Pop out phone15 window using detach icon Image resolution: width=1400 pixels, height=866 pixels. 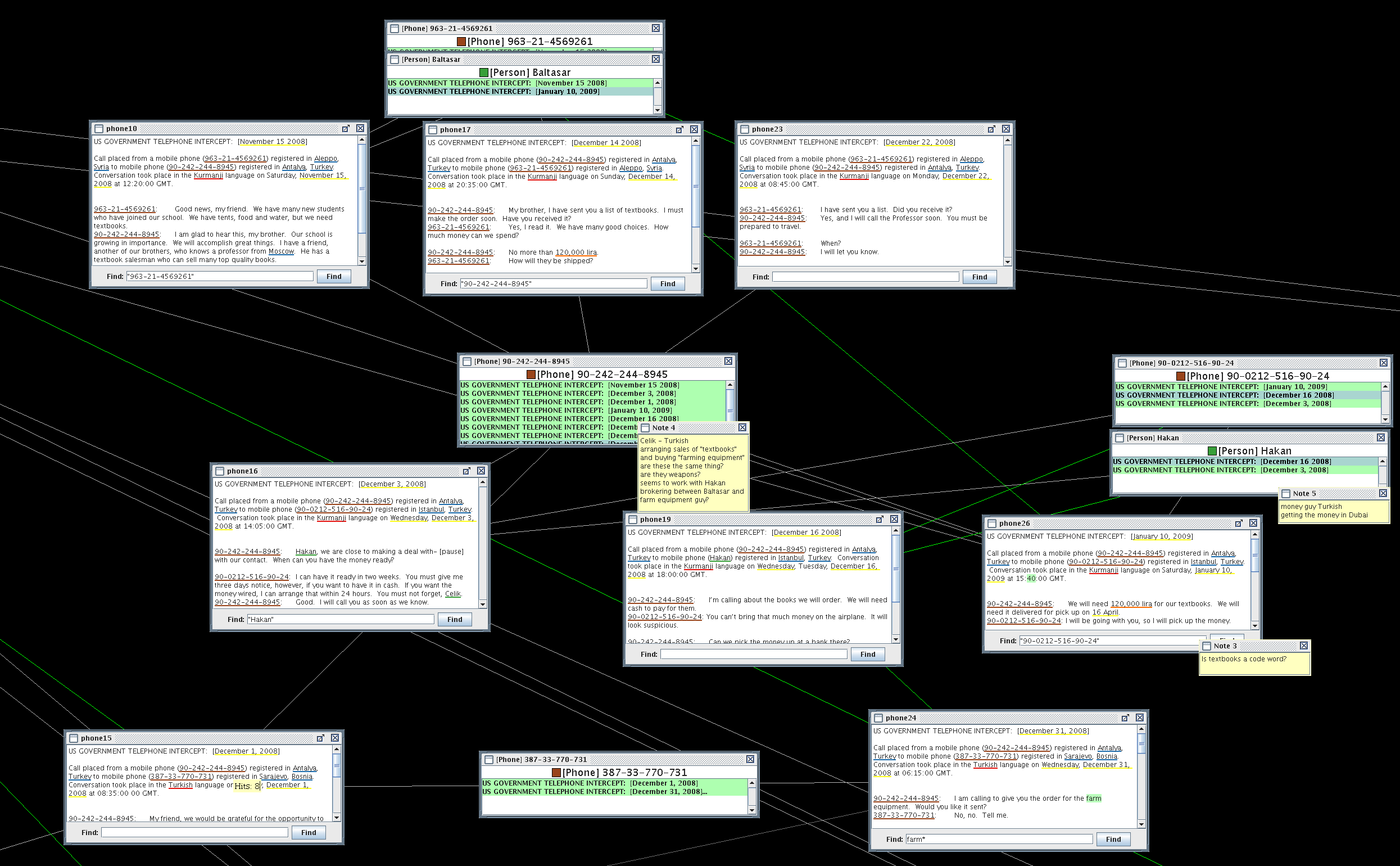[x=320, y=739]
